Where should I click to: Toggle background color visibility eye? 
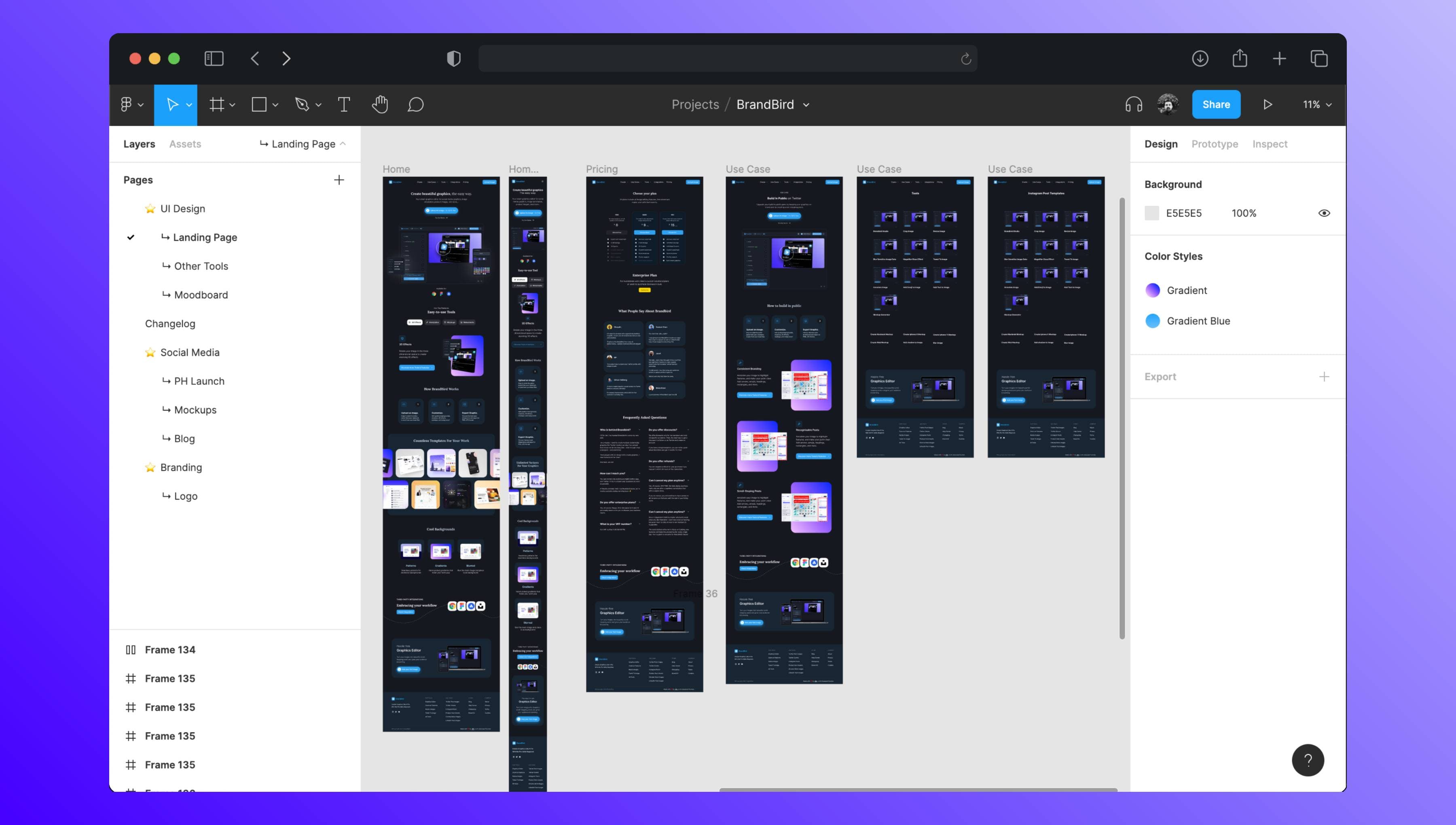click(1324, 213)
